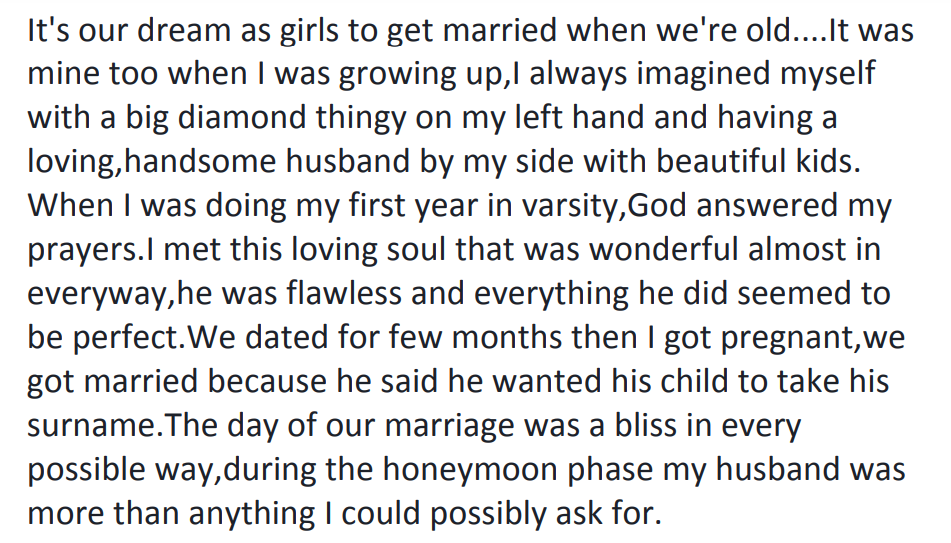The image size is (951, 543).
Task: Click the word "dream" in first line
Action: [180, 30]
